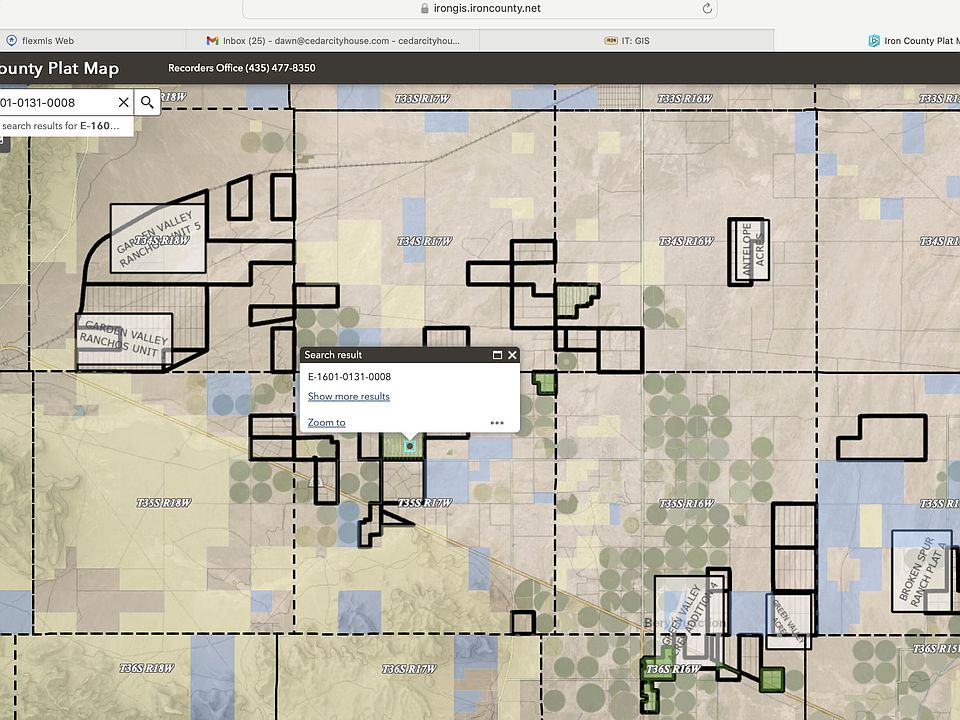Click the Show more results link

tap(348, 396)
